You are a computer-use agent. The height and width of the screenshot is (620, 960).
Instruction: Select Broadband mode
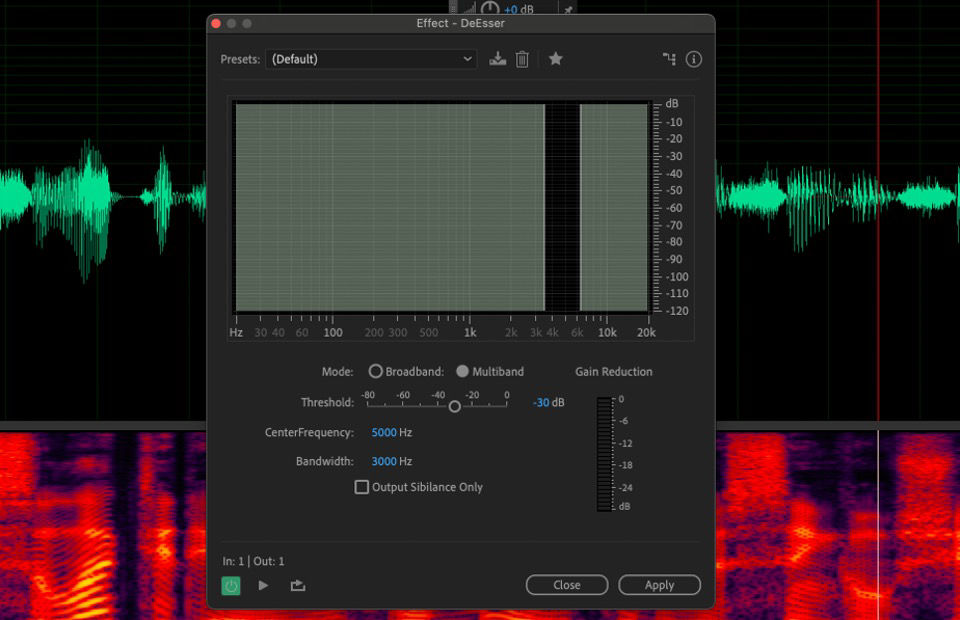(376, 371)
